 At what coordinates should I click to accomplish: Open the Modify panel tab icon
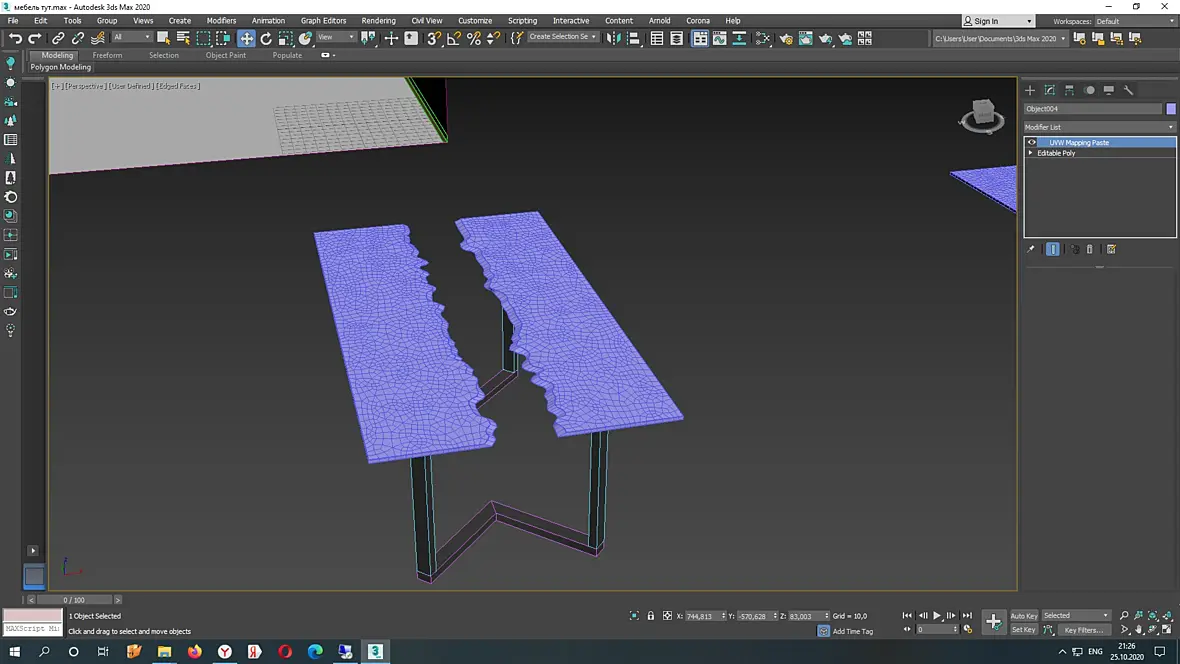(1050, 90)
